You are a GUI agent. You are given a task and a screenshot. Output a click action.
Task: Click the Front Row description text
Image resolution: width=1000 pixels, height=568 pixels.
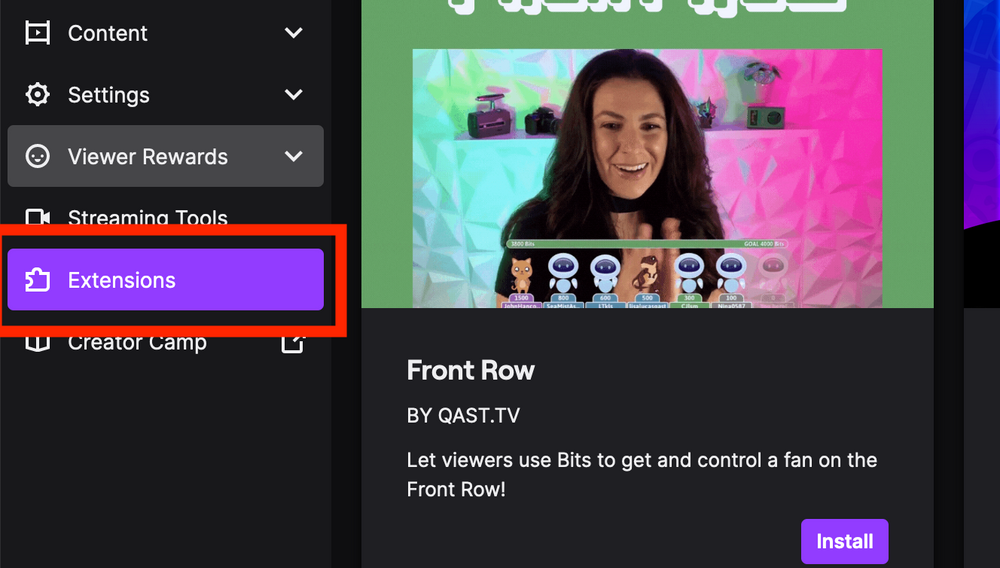(642, 474)
